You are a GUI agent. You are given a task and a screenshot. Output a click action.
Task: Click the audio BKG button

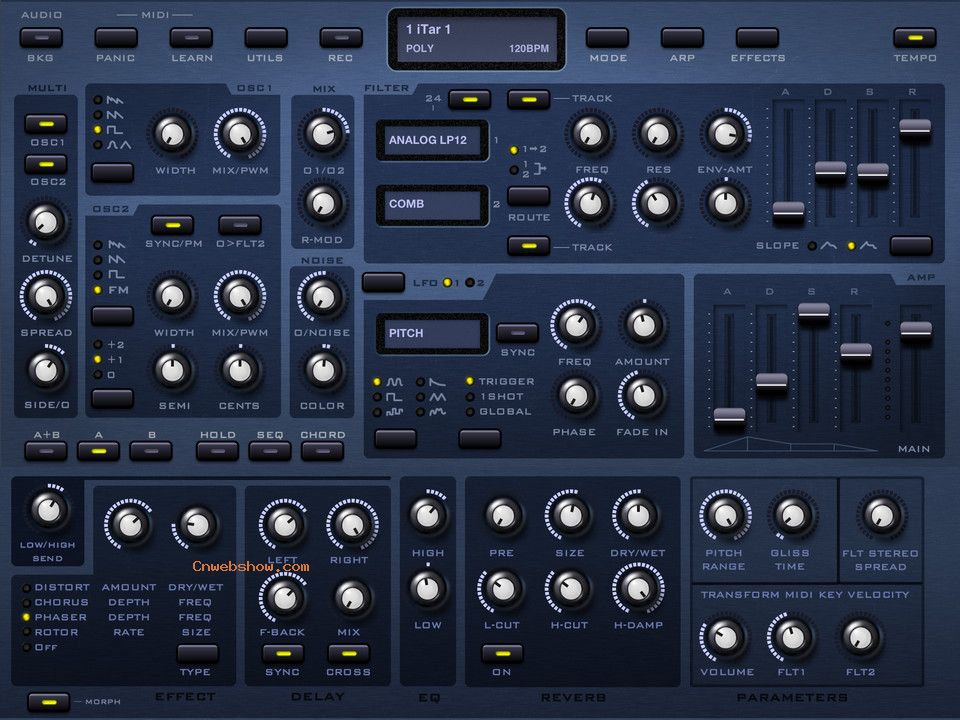41,38
